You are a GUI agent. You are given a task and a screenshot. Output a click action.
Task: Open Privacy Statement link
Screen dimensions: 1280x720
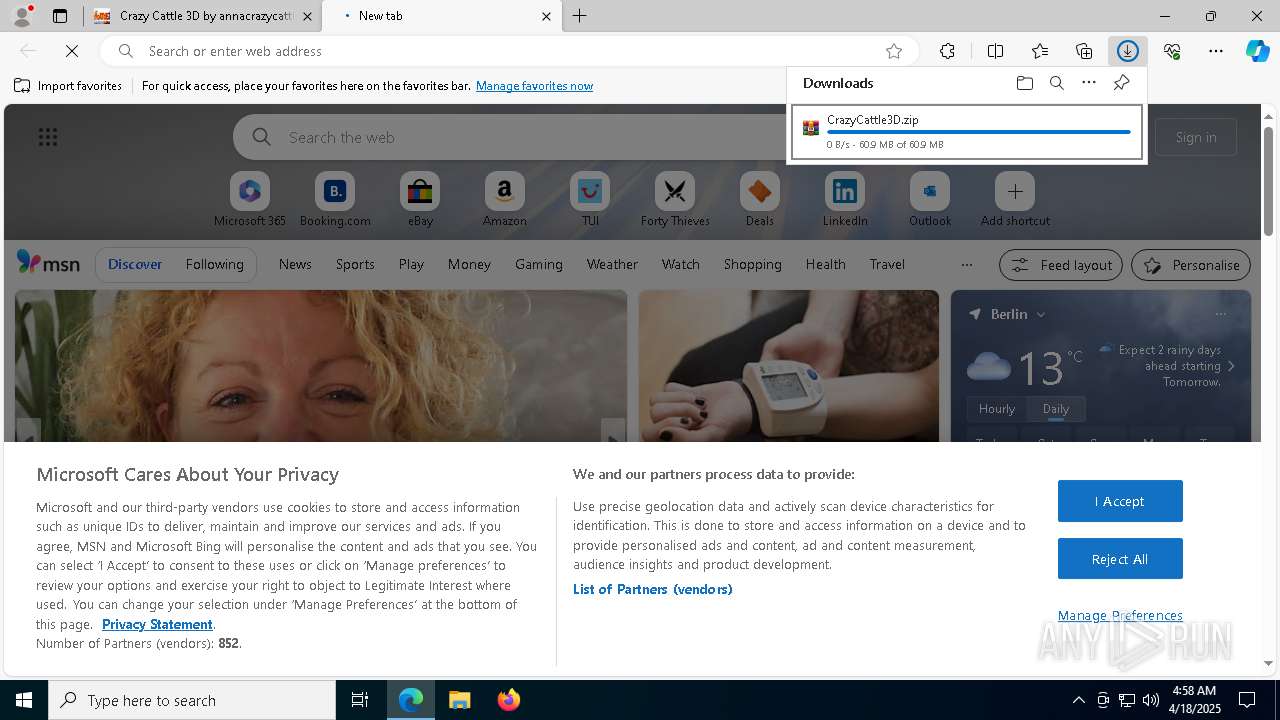tap(157, 624)
